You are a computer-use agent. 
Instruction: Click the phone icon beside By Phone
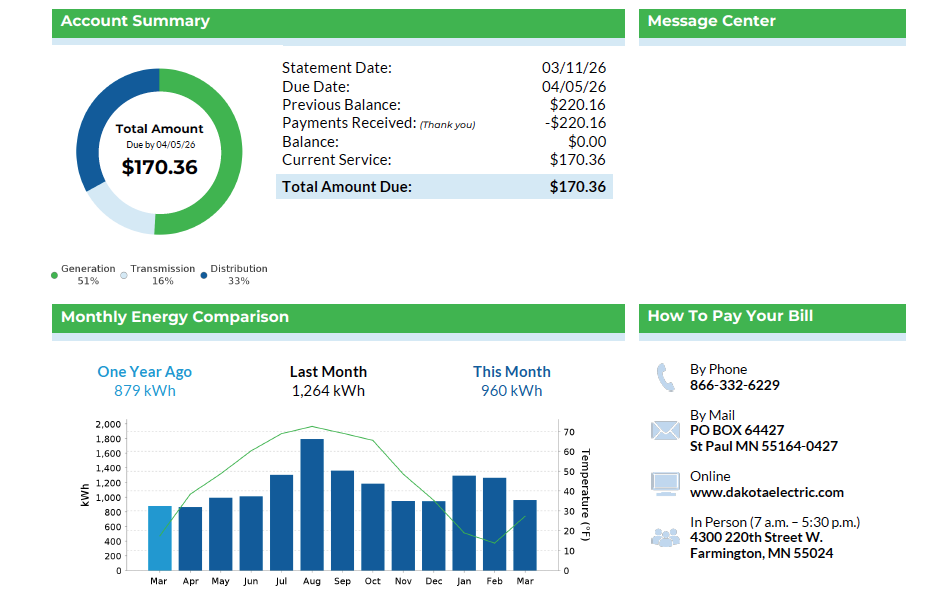[x=665, y=378]
